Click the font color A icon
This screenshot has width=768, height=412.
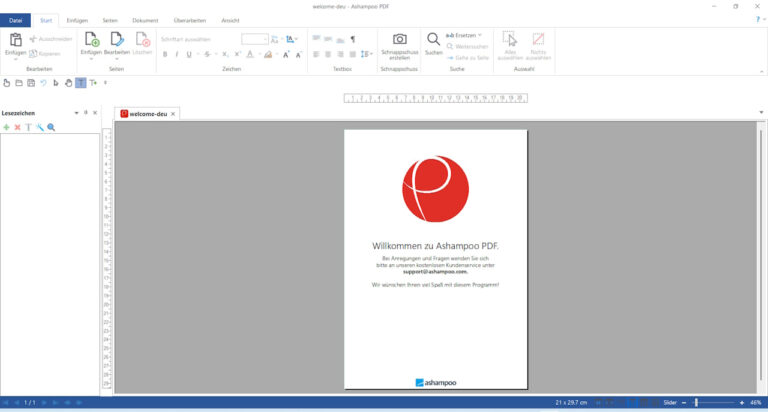pyautogui.click(x=250, y=54)
